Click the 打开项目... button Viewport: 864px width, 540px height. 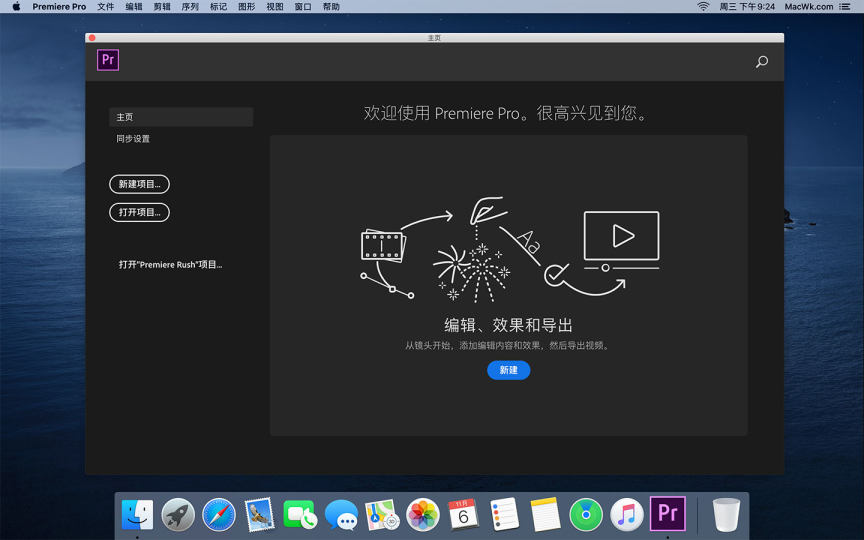(139, 212)
